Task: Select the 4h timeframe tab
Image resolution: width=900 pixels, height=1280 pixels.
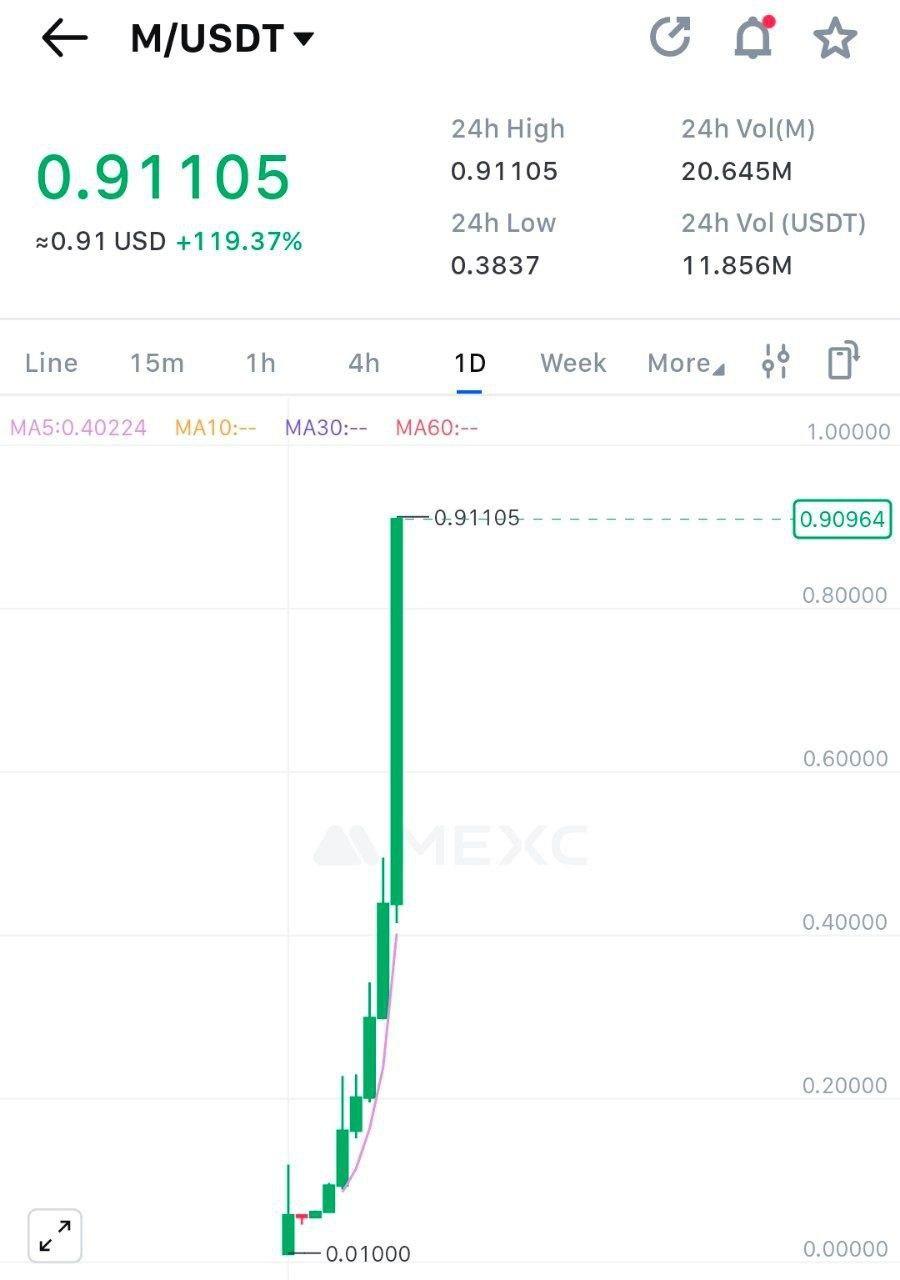Action: click(364, 363)
